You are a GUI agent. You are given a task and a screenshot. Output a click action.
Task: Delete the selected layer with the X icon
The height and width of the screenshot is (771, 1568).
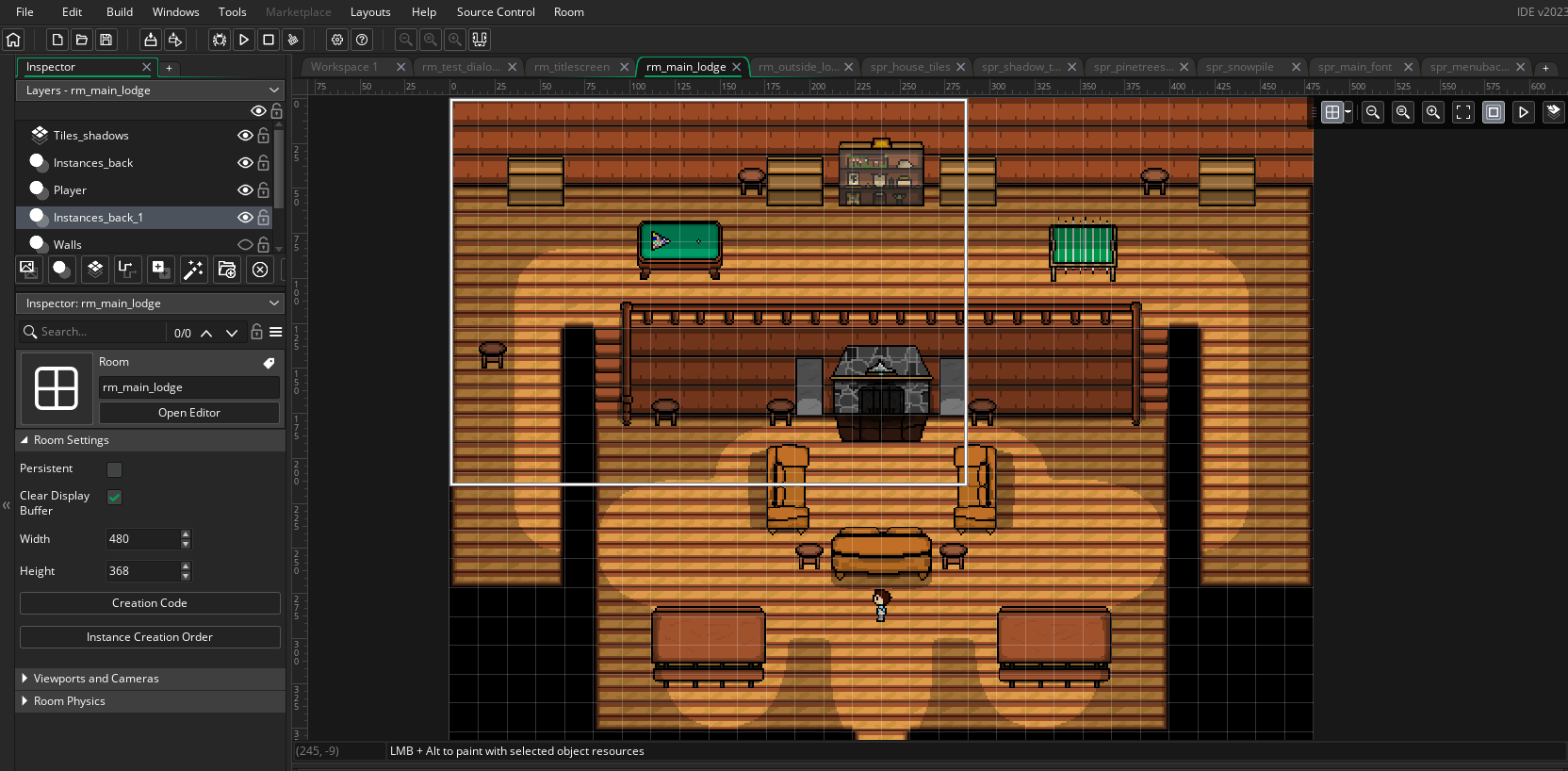[260, 270]
